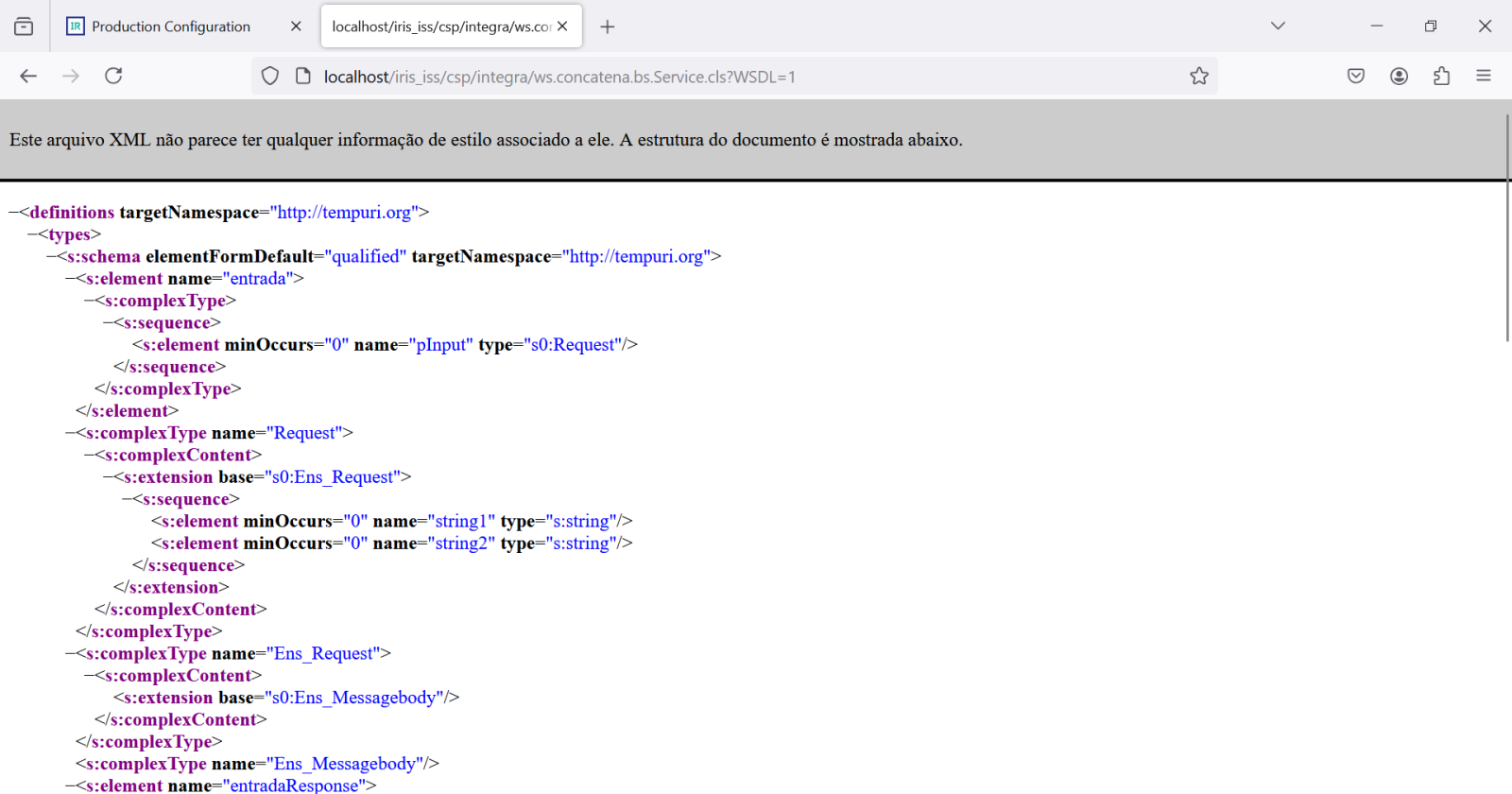Collapse the complexType named Request
This screenshot has width=1512, height=794.
[x=70, y=433]
